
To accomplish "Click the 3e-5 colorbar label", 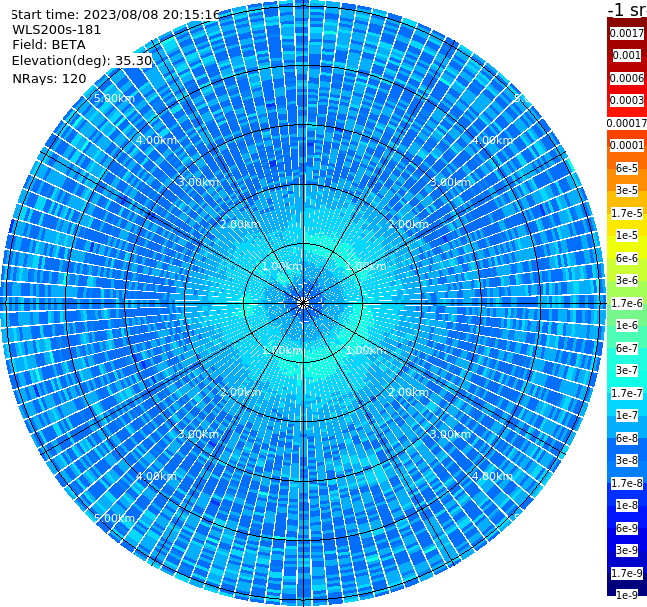I will pyautogui.click(x=627, y=190).
